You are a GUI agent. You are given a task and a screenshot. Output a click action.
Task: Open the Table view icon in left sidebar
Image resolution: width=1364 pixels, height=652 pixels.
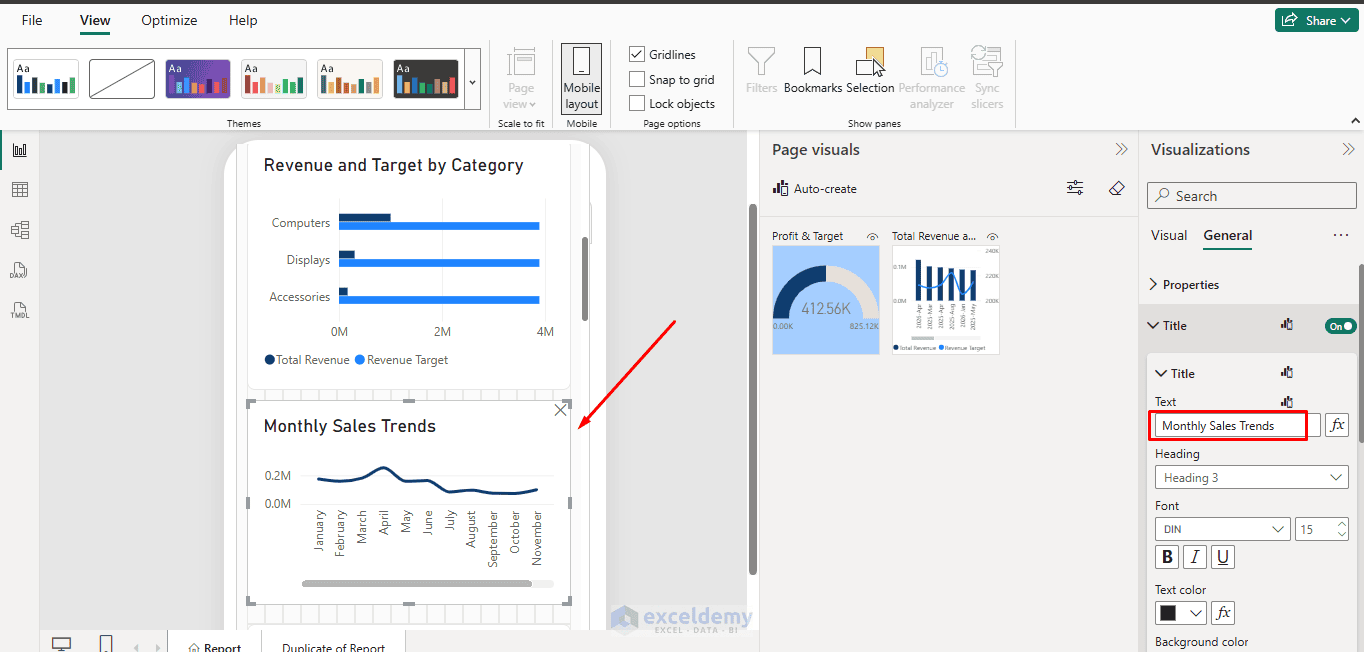[20, 190]
